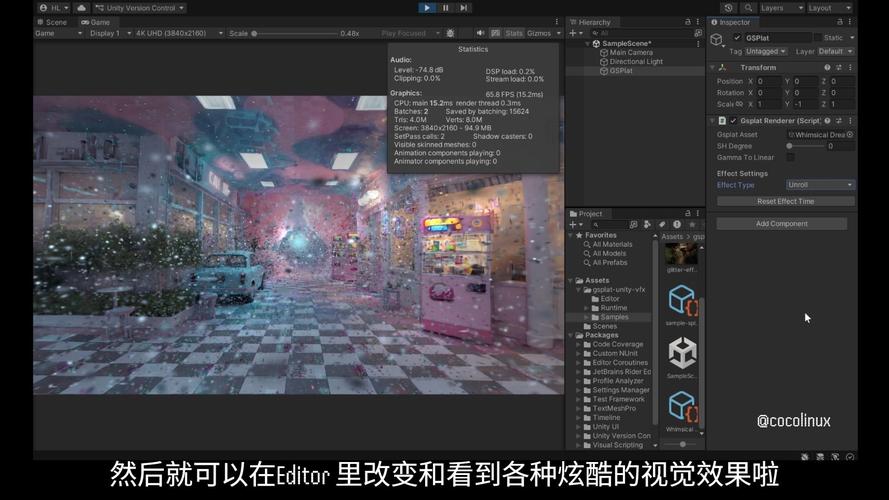Open Unity Version Control menu

(x=139, y=8)
